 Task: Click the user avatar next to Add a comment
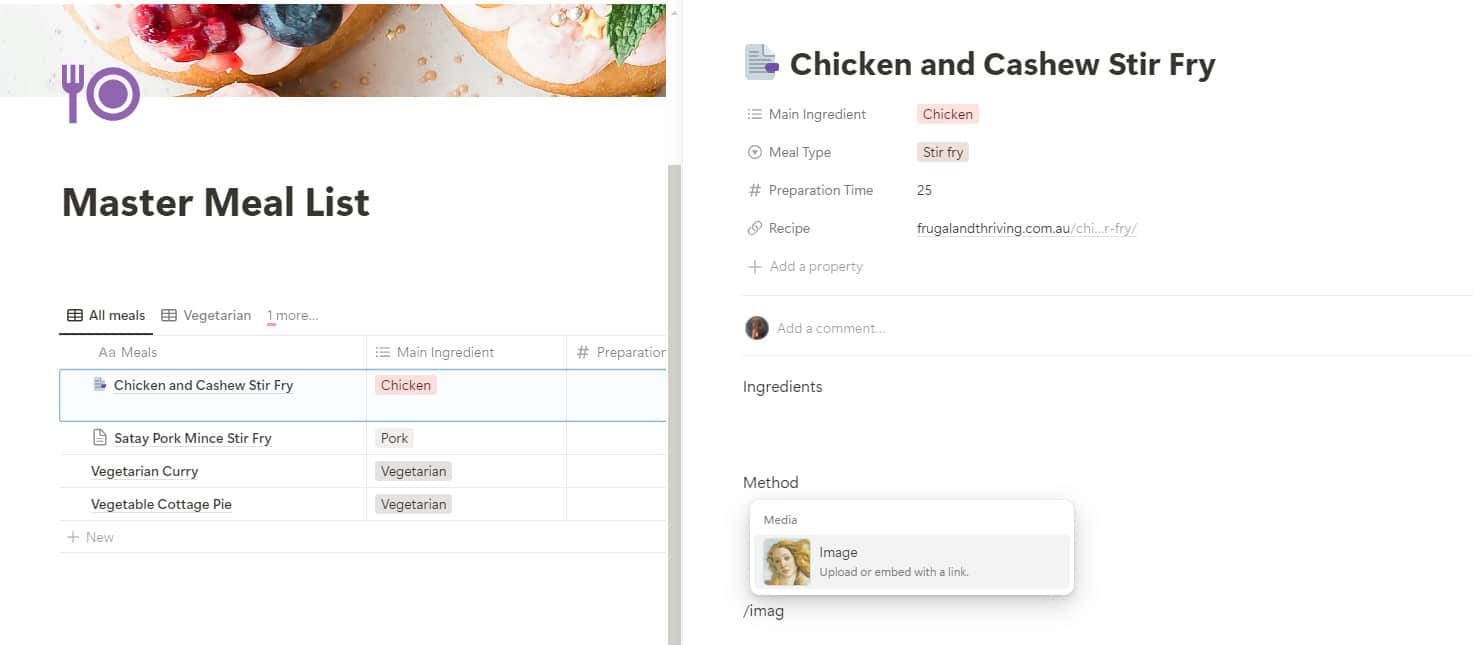tap(756, 328)
